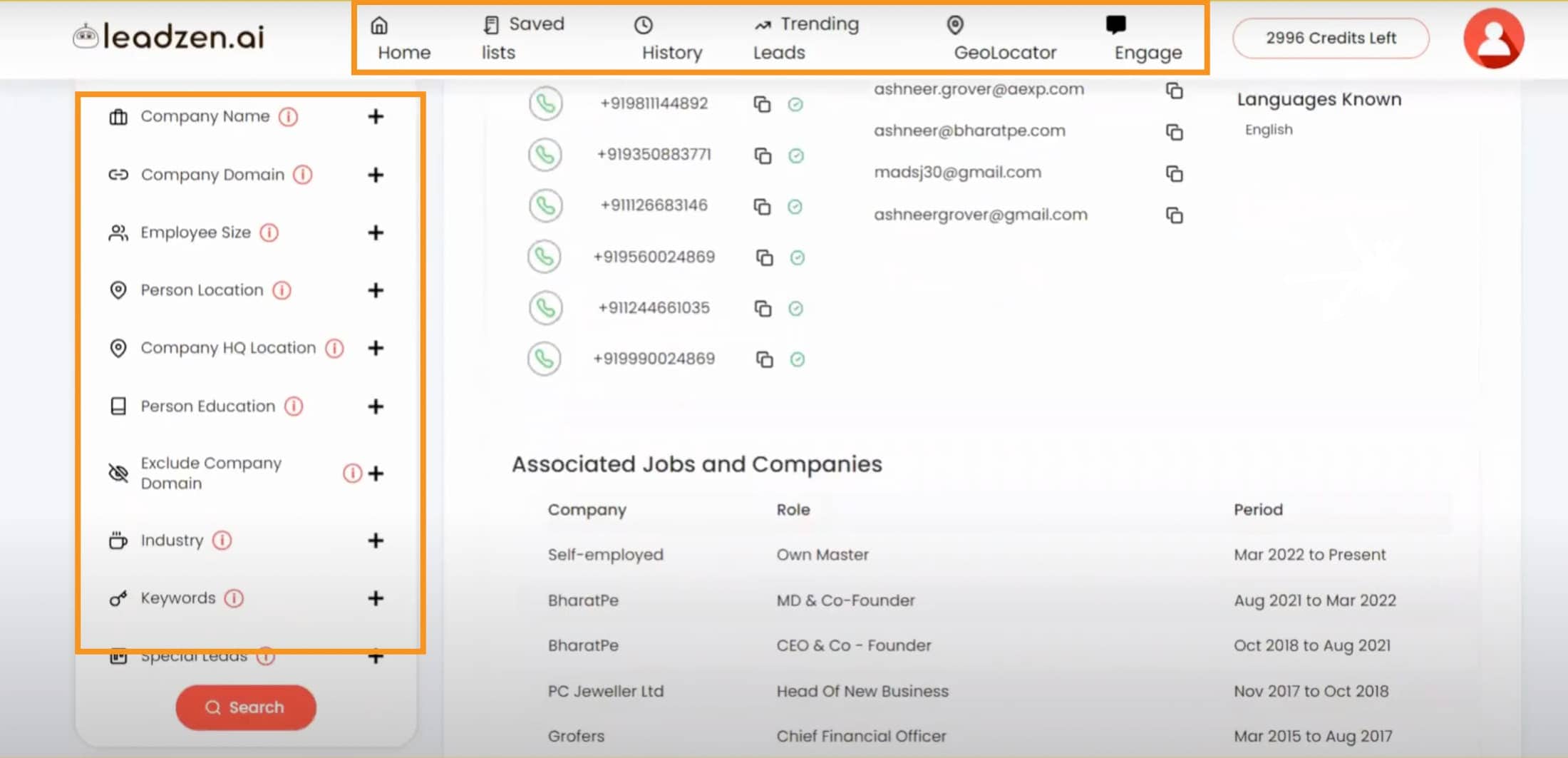Expand the Person Location filter

(376, 290)
